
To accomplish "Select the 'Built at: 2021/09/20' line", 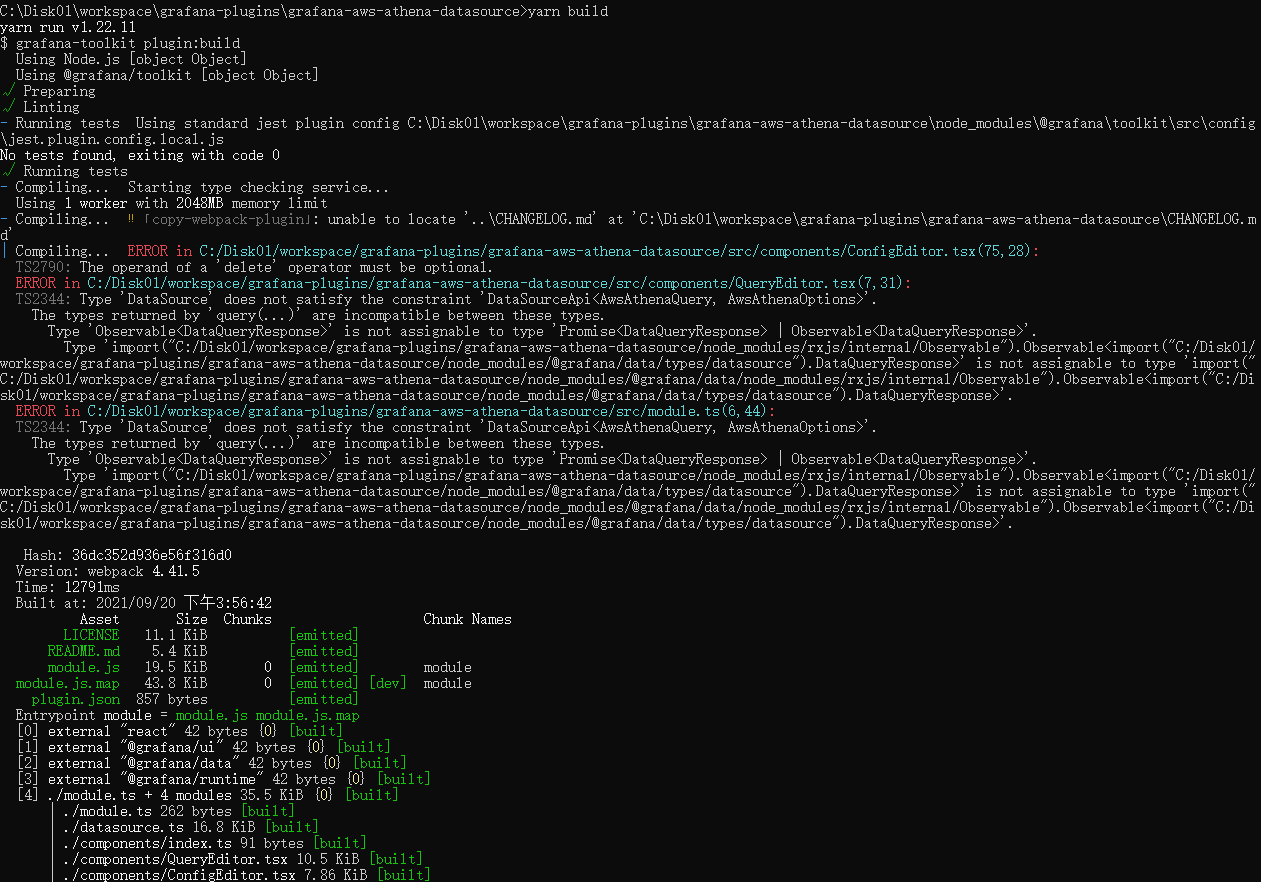I will (144, 603).
